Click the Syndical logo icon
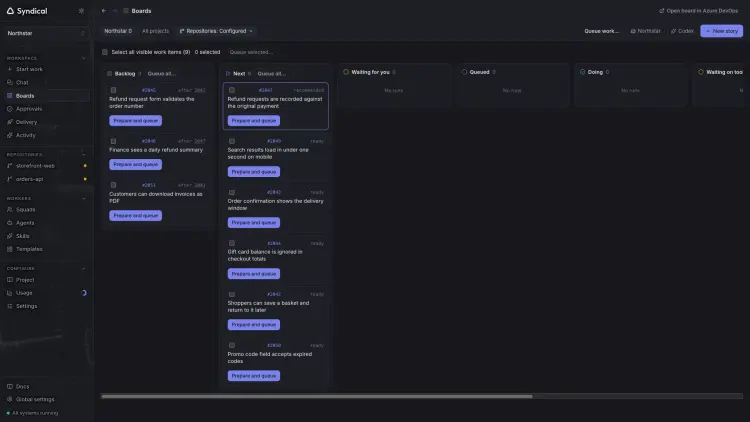 tap(10, 11)
